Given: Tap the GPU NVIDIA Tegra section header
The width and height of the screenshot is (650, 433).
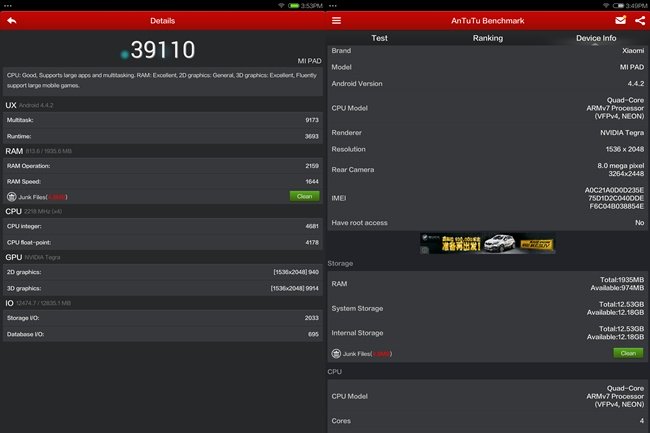Looking at the screenshot, I should [x=33, y=257].
